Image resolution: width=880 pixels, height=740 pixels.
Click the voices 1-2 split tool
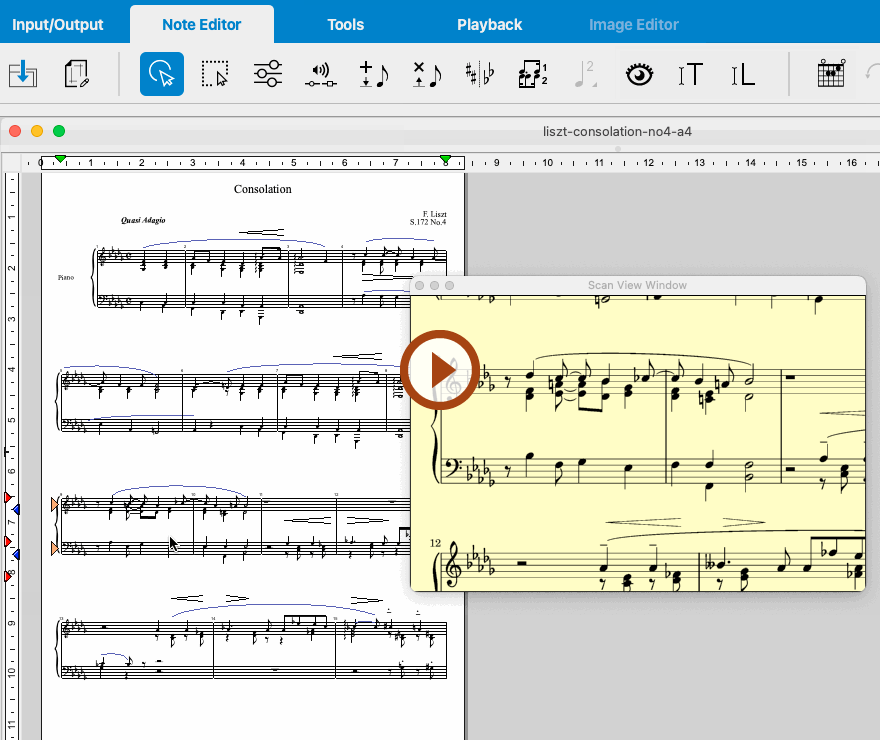tap(533, 74)
